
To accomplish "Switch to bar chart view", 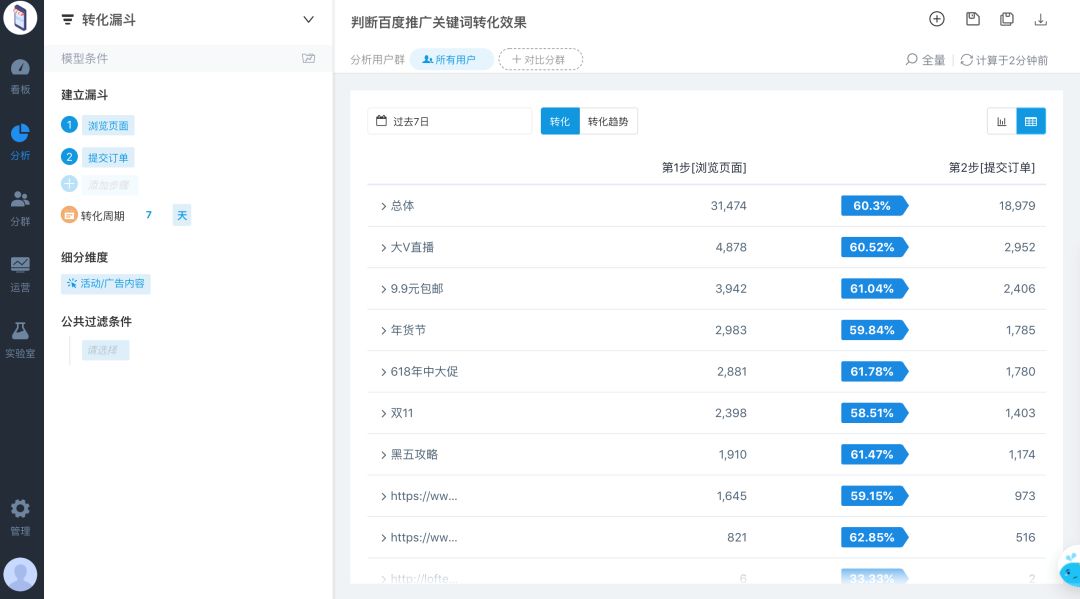I will click(x=1001, y=122).
